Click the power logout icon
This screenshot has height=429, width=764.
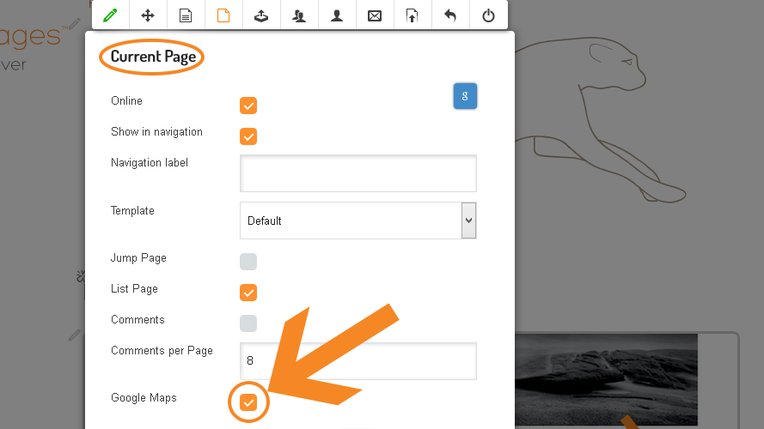pyautogui.click(x=488, y=15)
